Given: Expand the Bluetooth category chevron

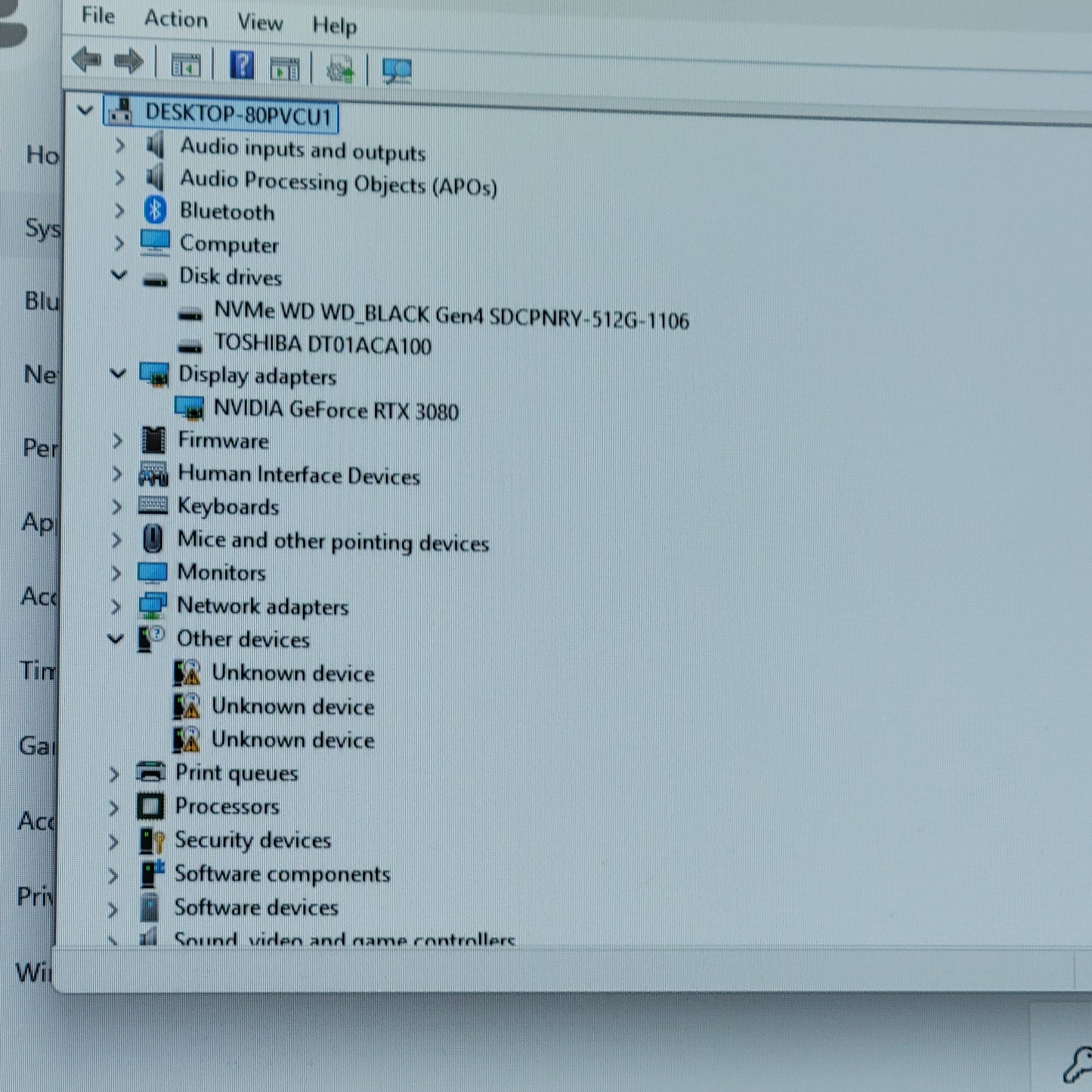Looking at the screenshot, I should [119, 210].
